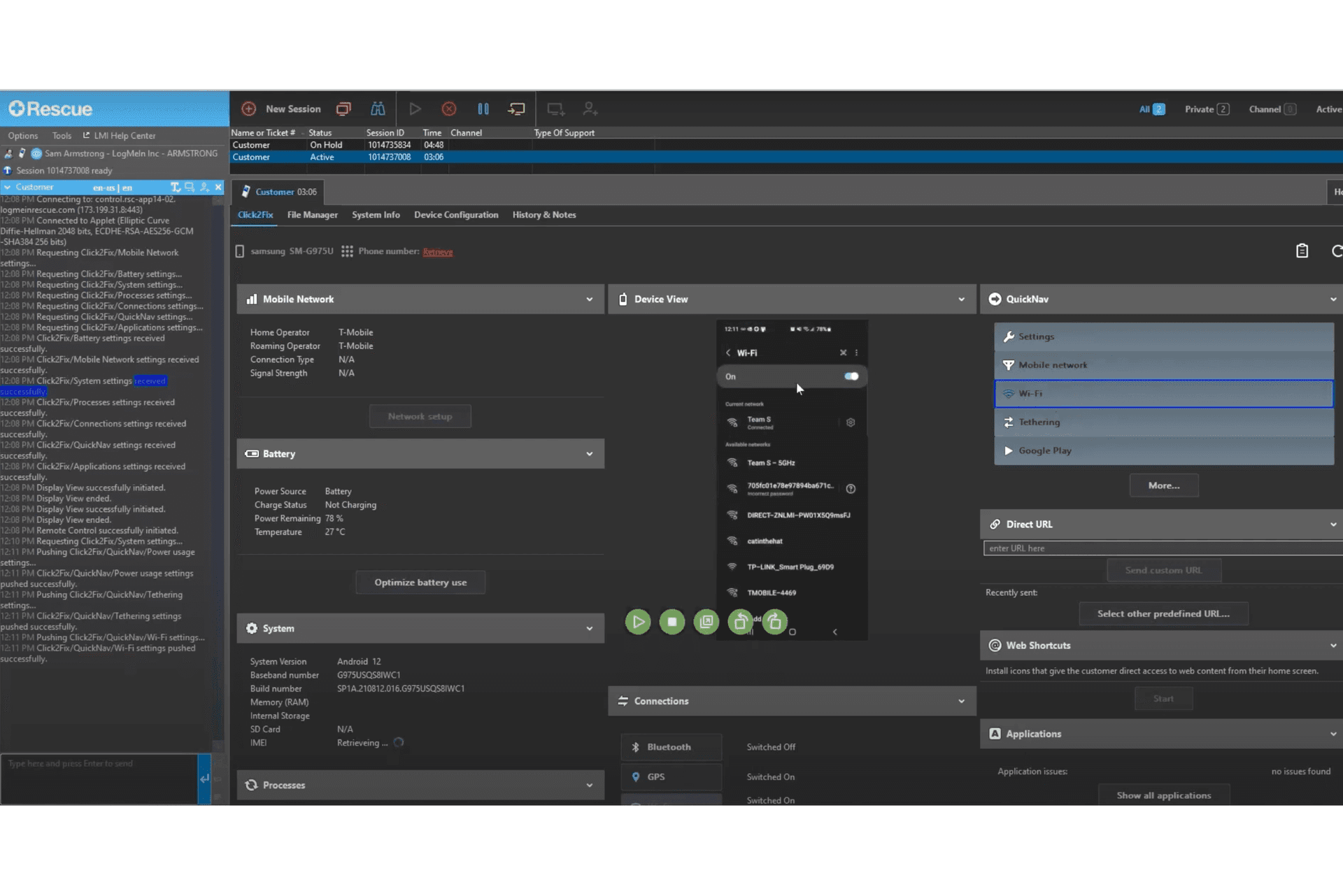Click the red end session icon
Image resolution: width=1343 pixels, height=896 pixels.
[449, 109]
